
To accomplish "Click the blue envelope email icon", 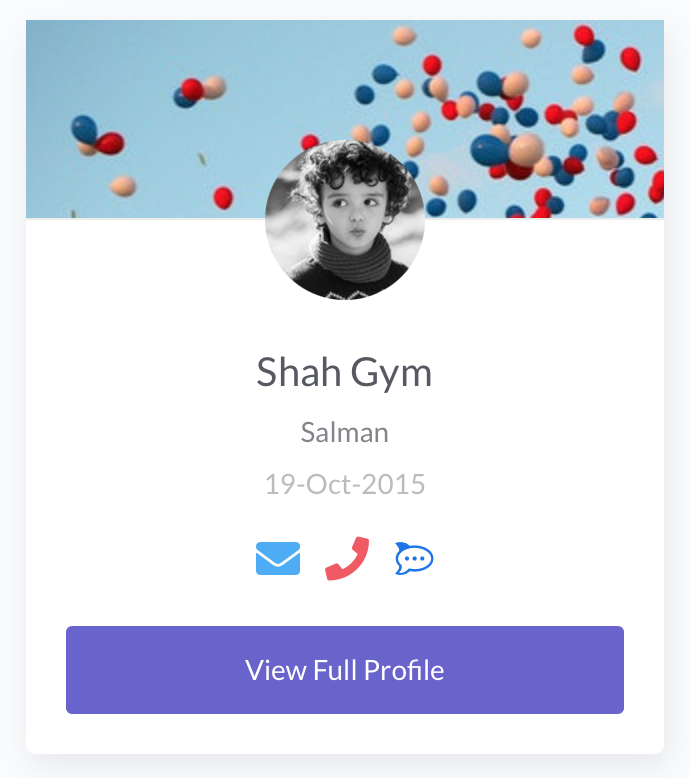I will [278, 558].
